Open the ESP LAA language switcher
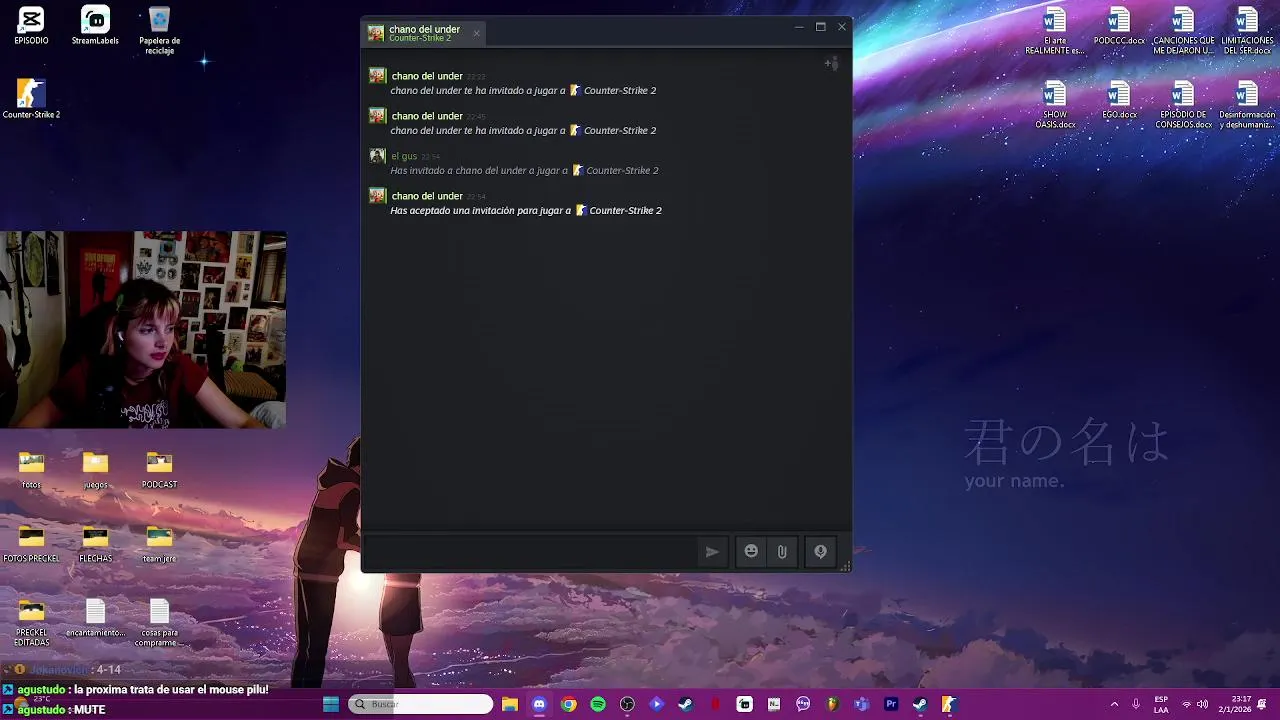Viewport: 1280px width, 720px height. (x=1161, y=704)
